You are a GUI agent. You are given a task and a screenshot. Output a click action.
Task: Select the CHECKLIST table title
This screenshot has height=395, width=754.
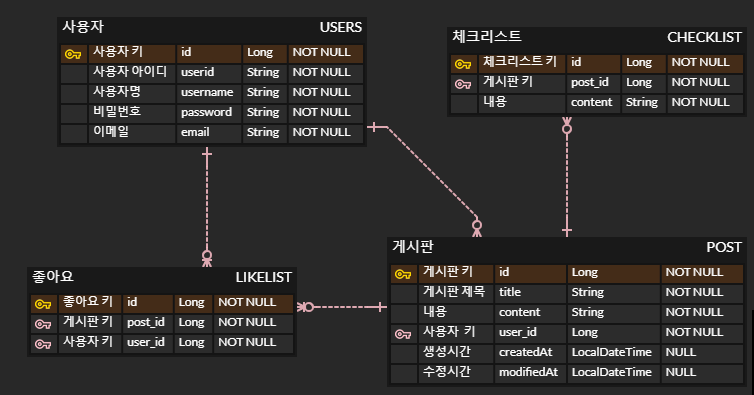click(704, 37)
